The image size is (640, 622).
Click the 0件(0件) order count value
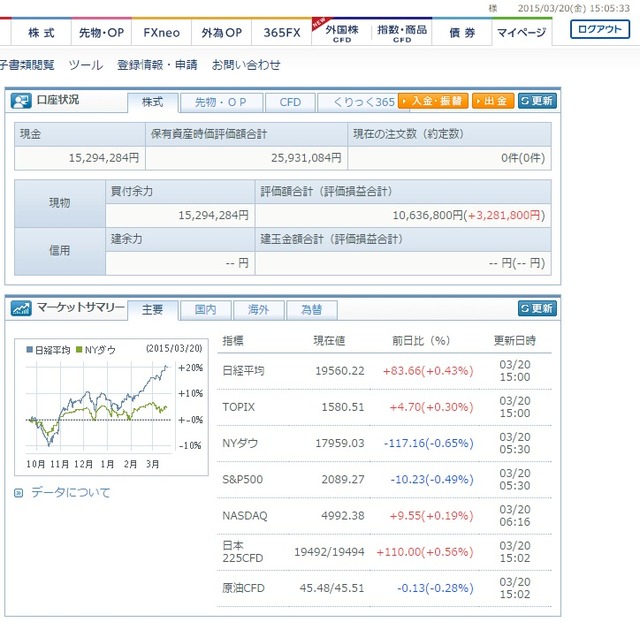point(523,158)
